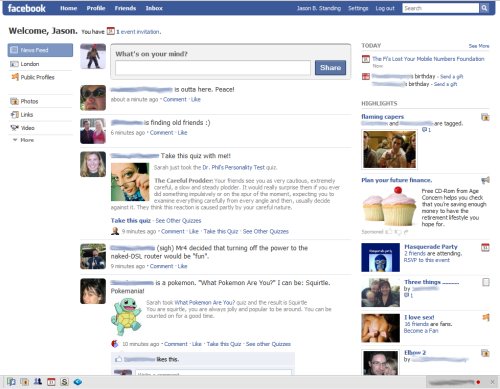Expand the More sidebar section
The height and width of the screenshot is (389, 500).
point(23,140)
